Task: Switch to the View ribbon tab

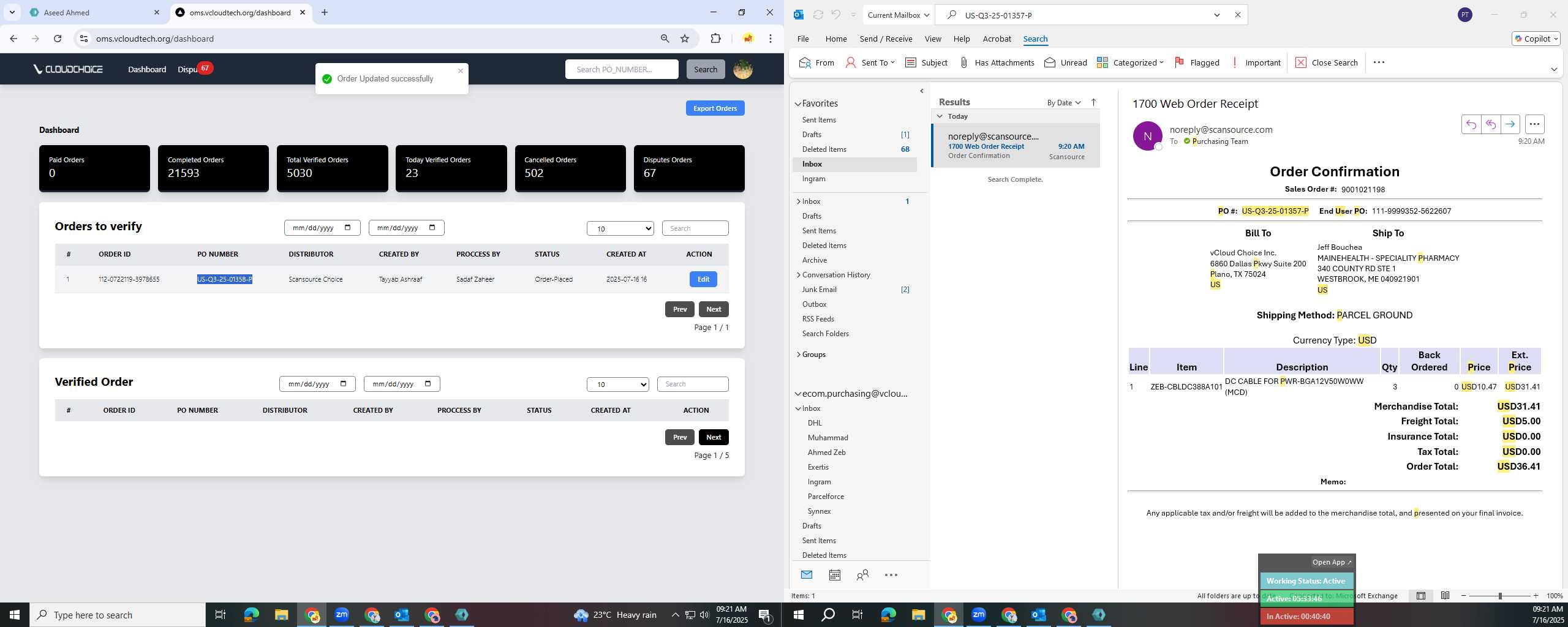Action: tap(933, 39)
